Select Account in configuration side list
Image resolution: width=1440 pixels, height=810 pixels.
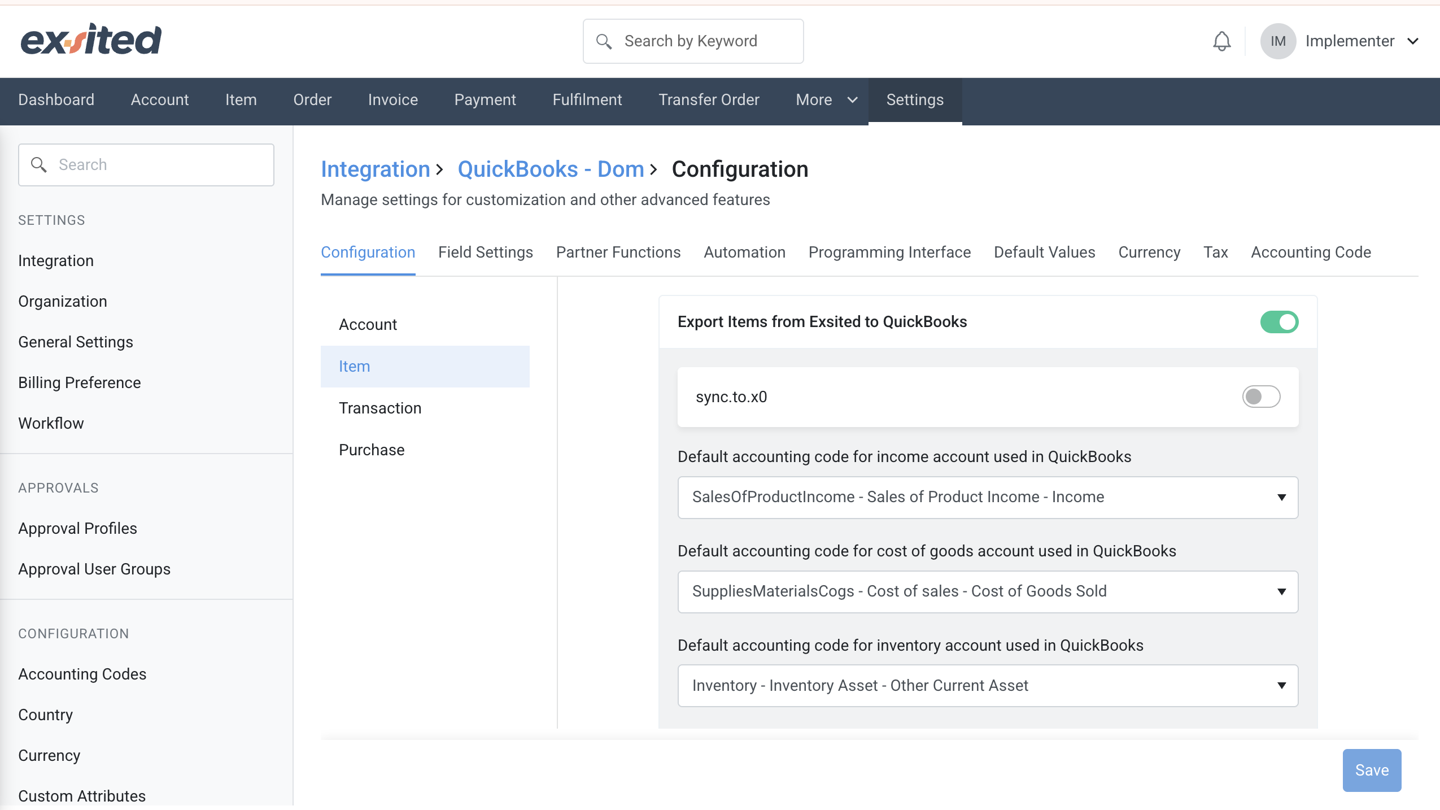click(x=425, y=325)
